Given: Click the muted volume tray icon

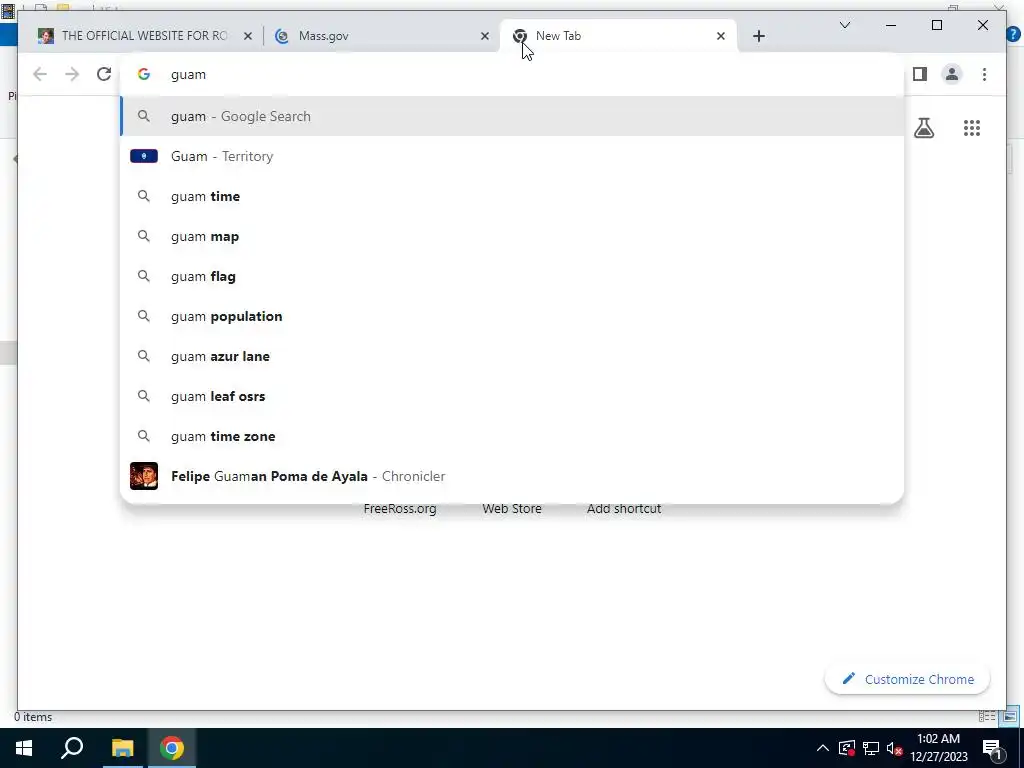Looking at the screenshot, I should (x=895, y=748).
